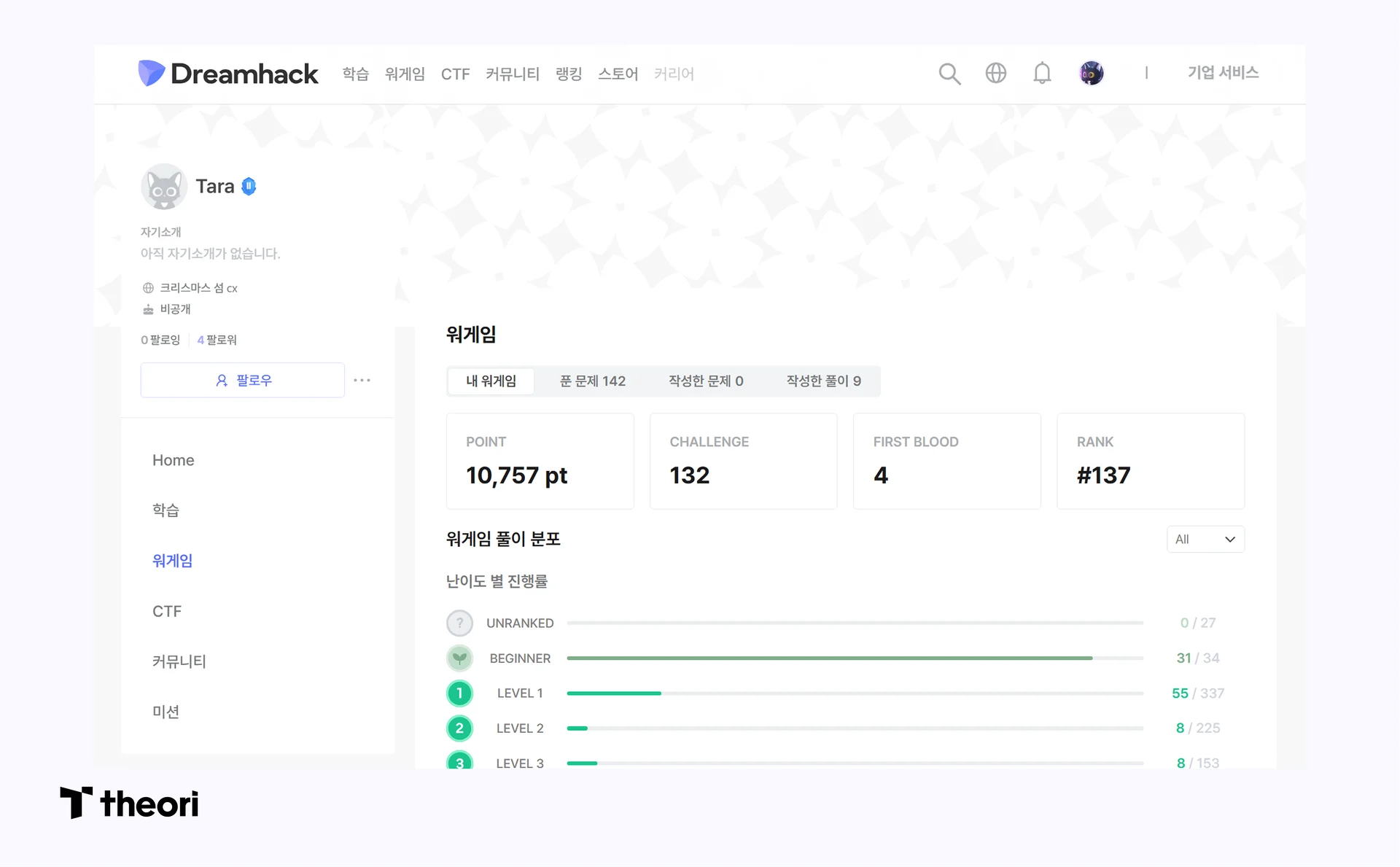Open the 4 팔로워 followers link

tap(216, 339)
